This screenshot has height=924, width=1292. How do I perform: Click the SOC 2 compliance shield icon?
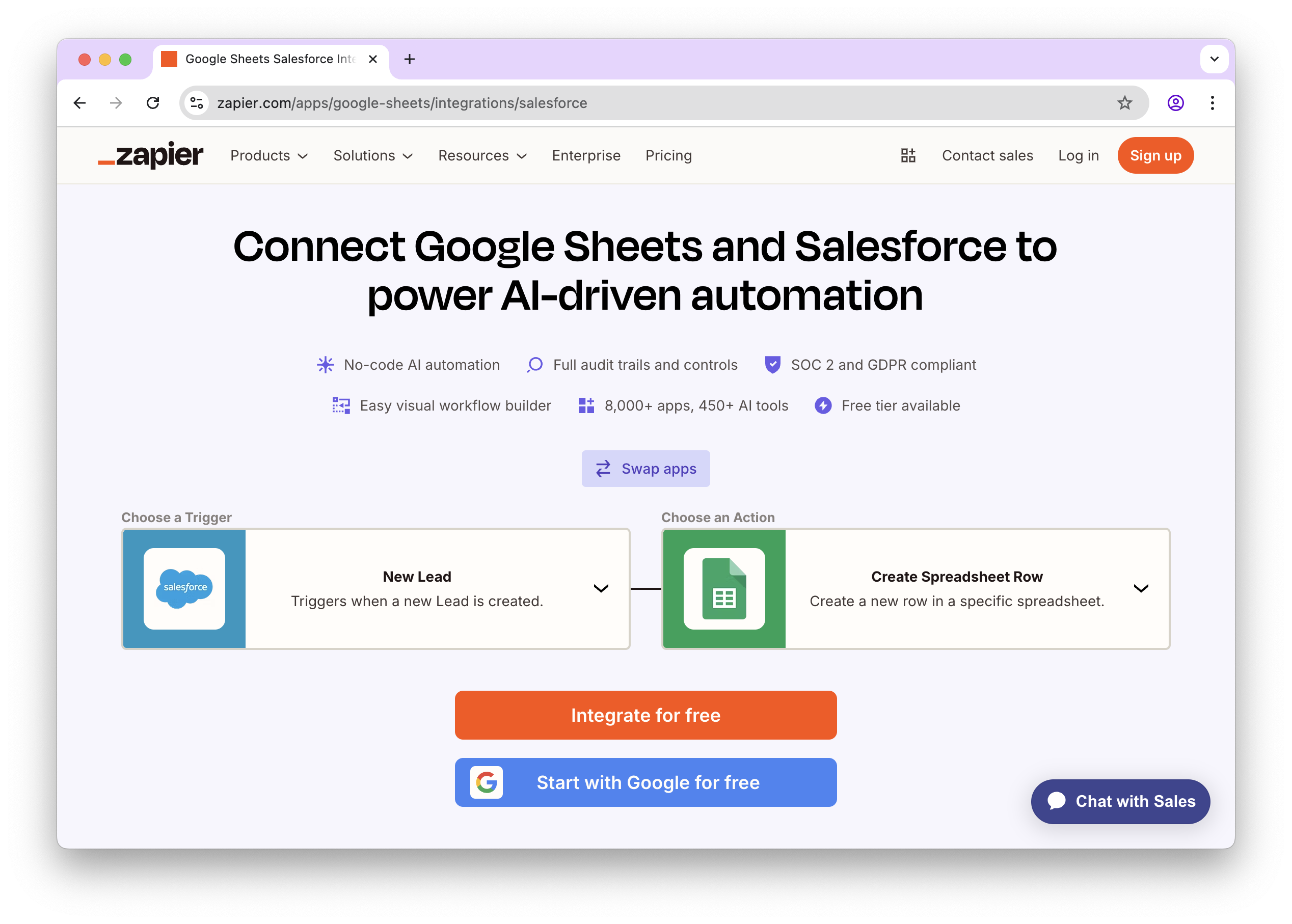tap(772, 365)
